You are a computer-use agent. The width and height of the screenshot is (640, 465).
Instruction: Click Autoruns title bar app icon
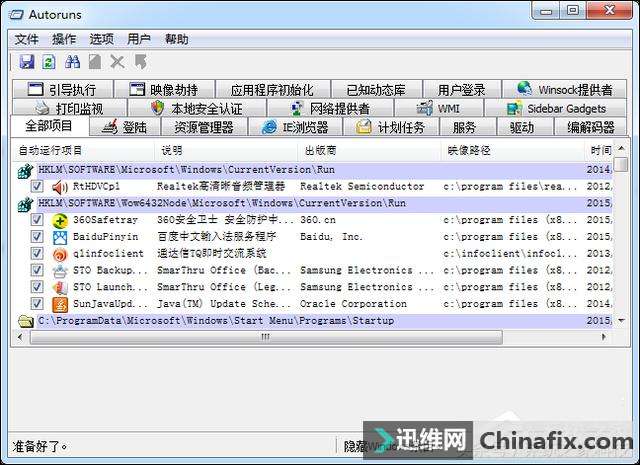[x=16, y=15]
